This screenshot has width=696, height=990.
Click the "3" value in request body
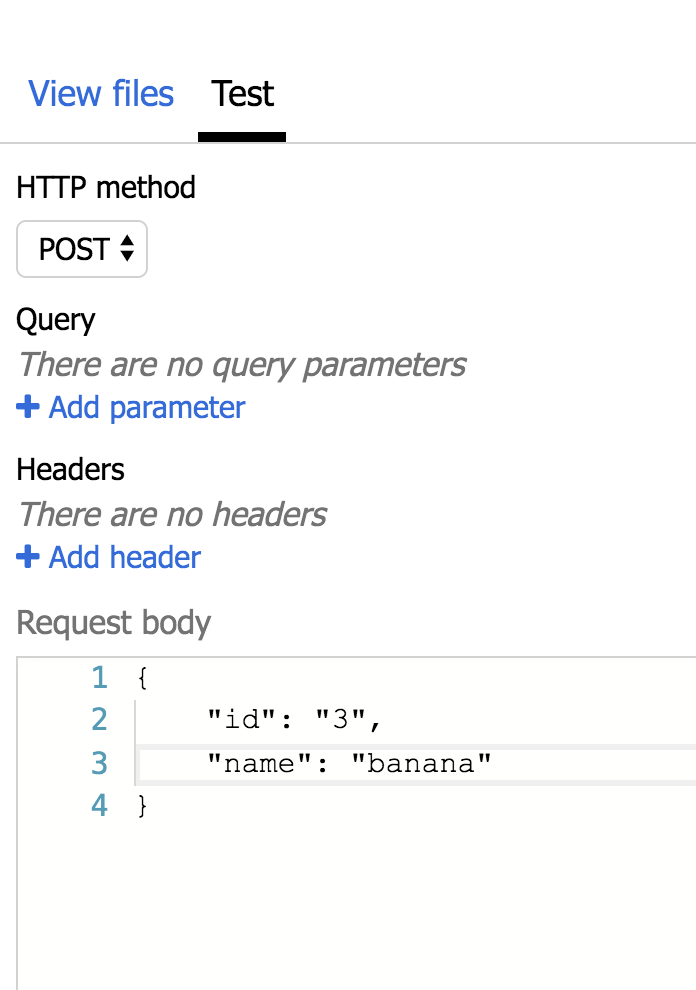tap(343, 720)
